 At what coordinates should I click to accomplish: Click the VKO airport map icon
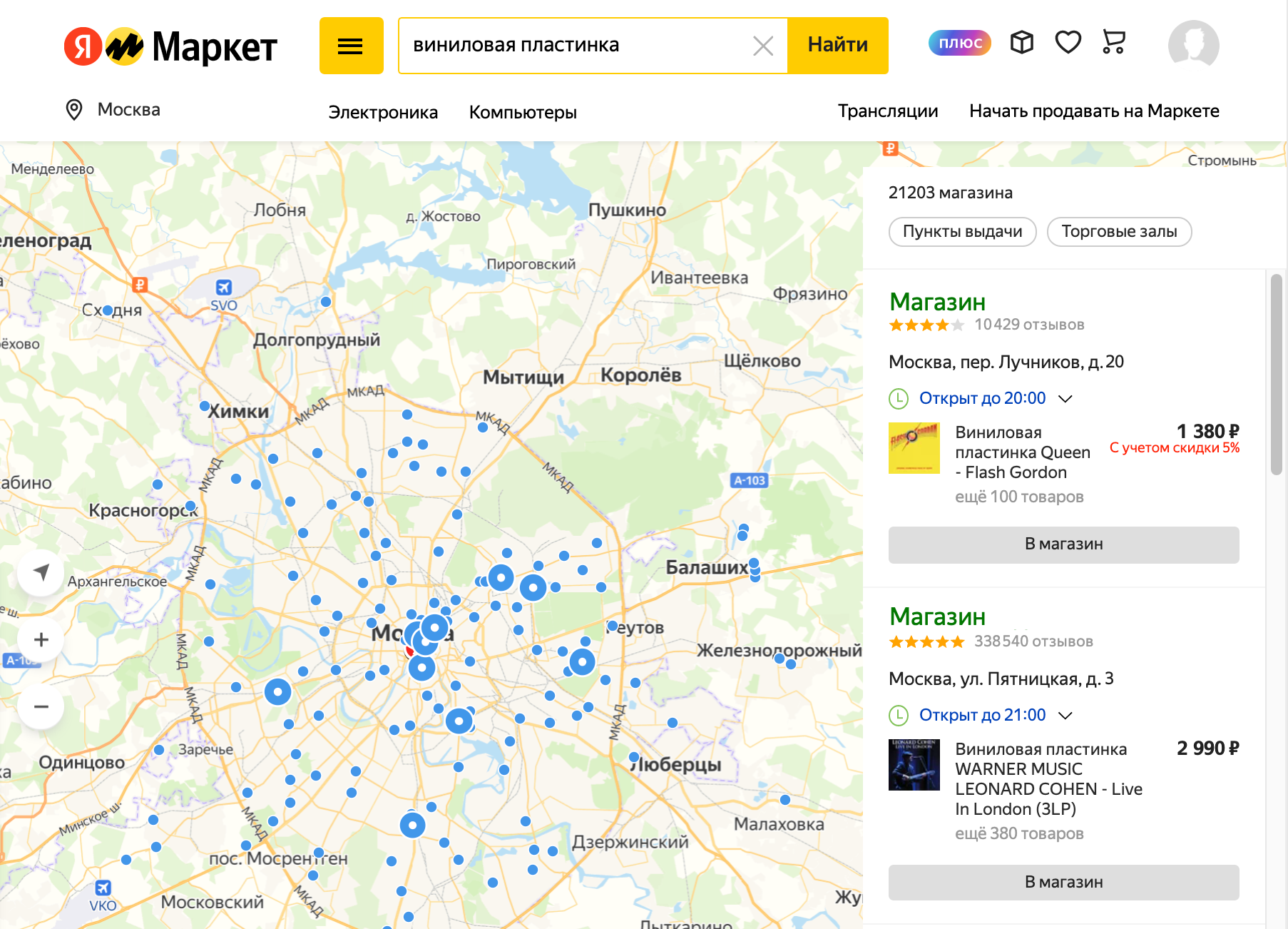click(x=103, y=888)
